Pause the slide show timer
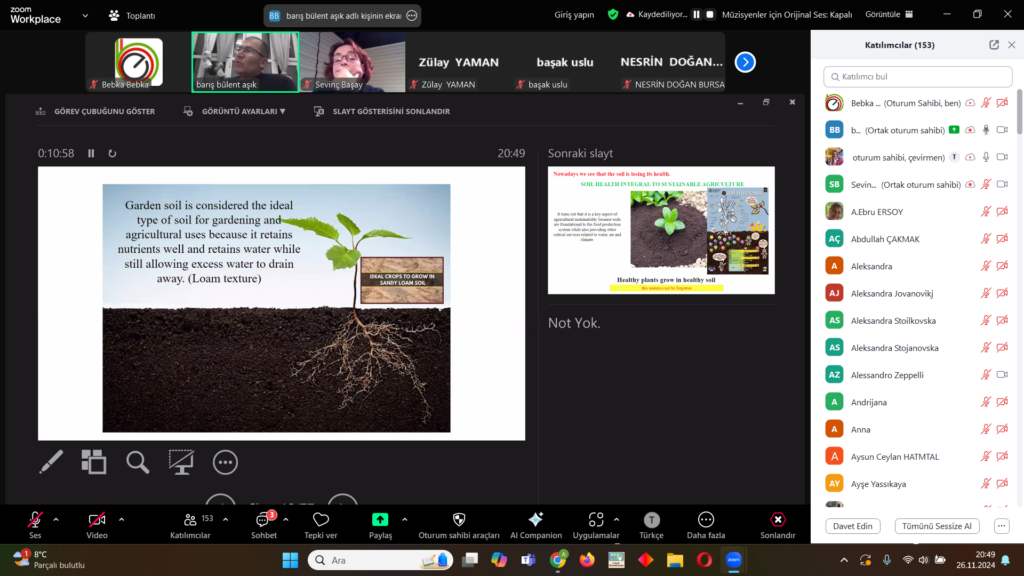This screenshot has width=1024, height=576. tap(91, 153)
